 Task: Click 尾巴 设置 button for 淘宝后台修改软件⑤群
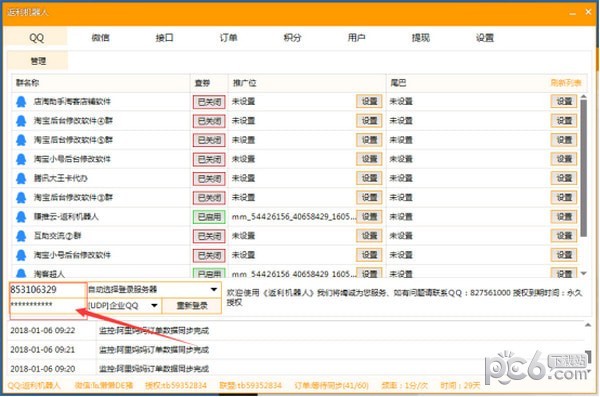564,140
